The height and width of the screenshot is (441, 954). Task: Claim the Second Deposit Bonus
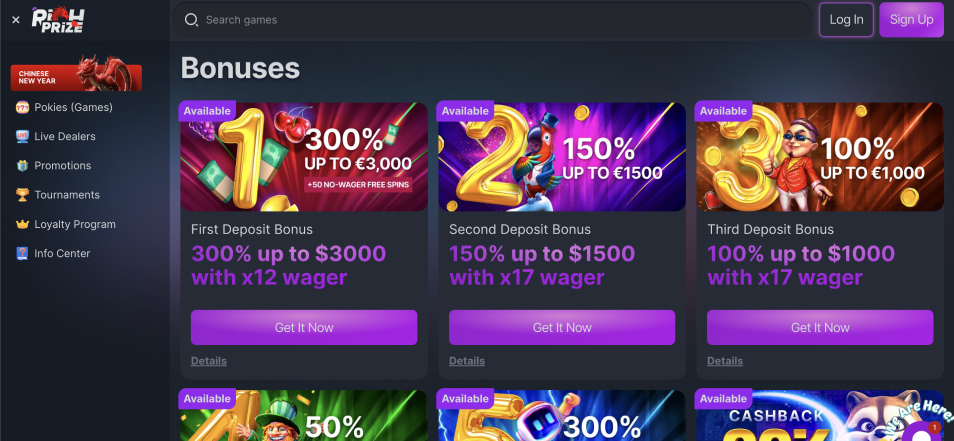(x=562, y=327)
